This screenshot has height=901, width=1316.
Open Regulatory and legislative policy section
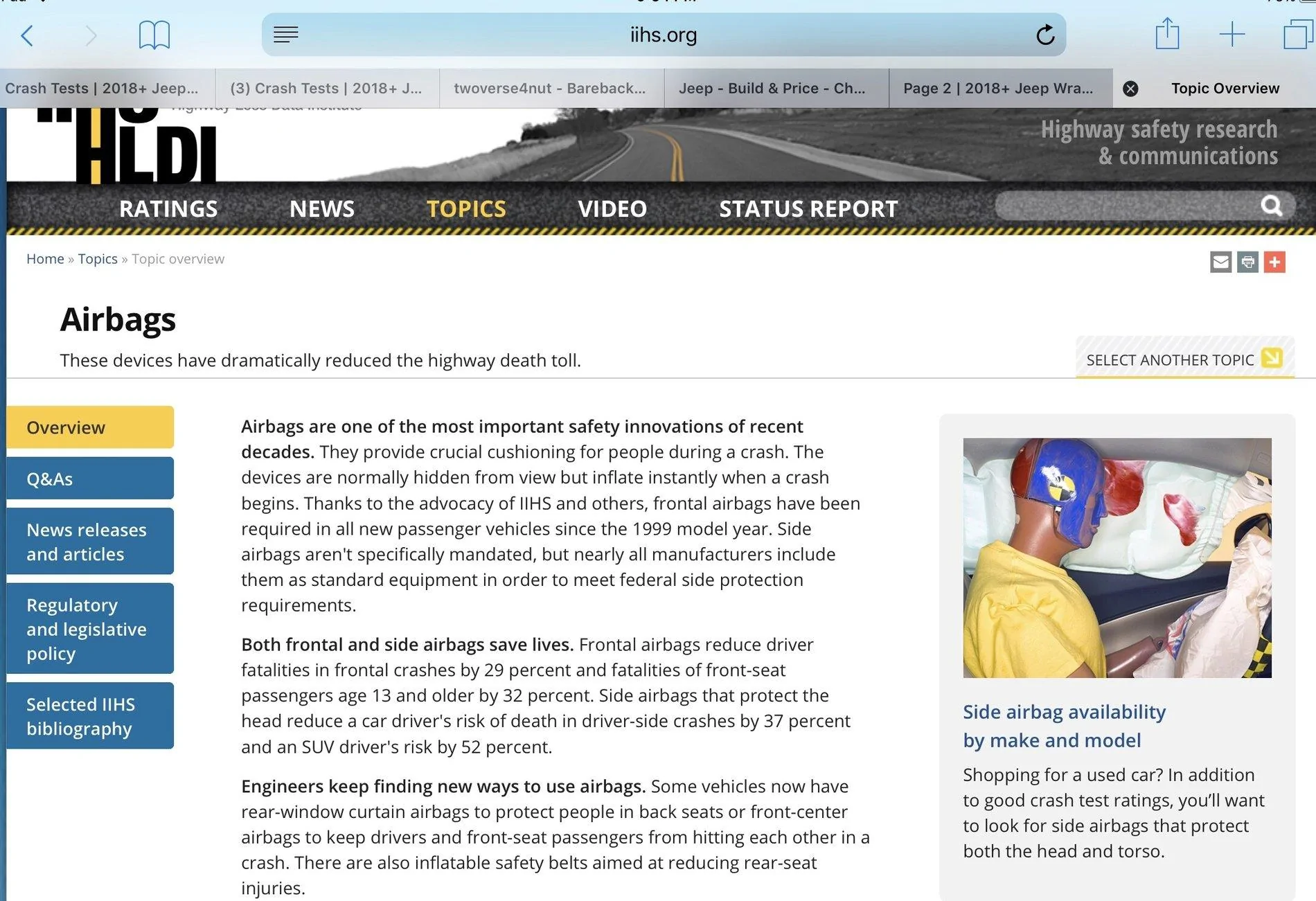pyautogui.click(x=90, y=629)
